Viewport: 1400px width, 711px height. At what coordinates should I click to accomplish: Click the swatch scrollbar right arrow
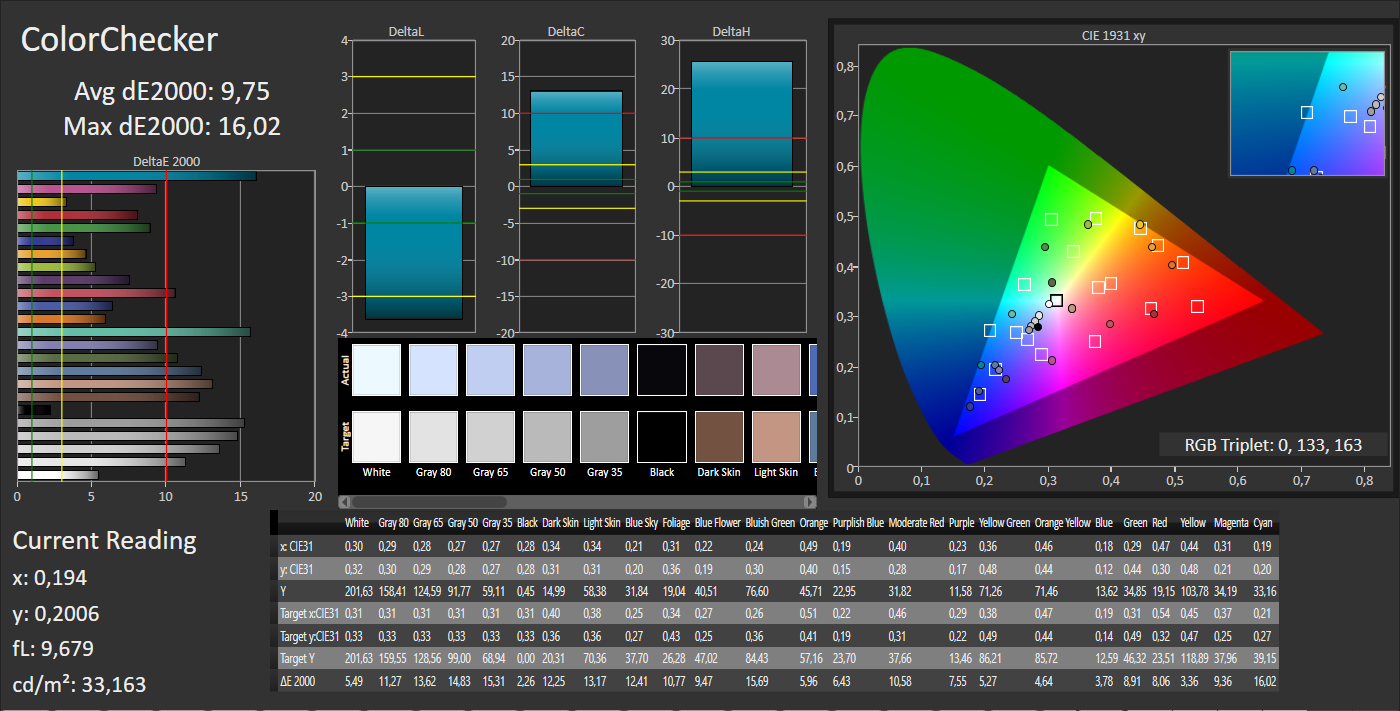click(x=811, y=501)
